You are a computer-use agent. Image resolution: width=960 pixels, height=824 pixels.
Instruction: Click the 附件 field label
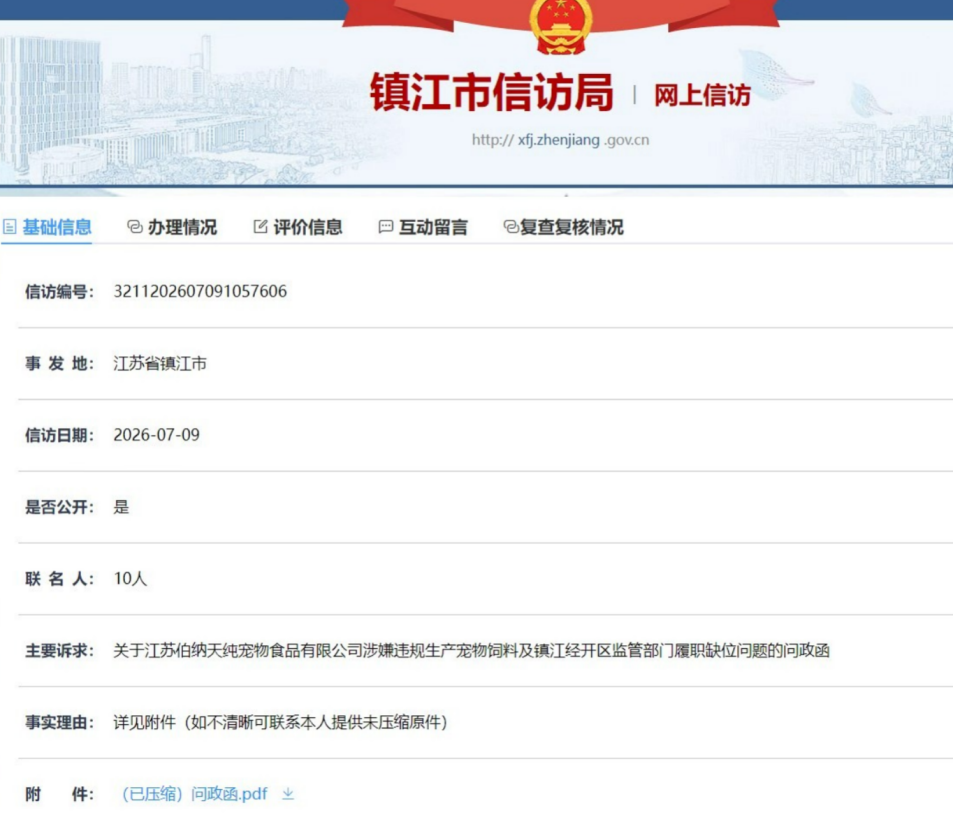pos(59,794)
